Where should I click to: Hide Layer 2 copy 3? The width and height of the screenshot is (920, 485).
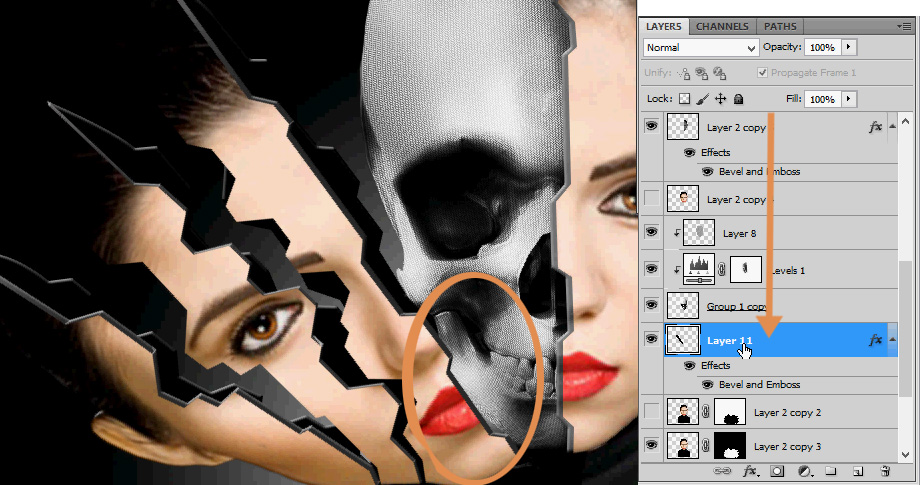651,445
